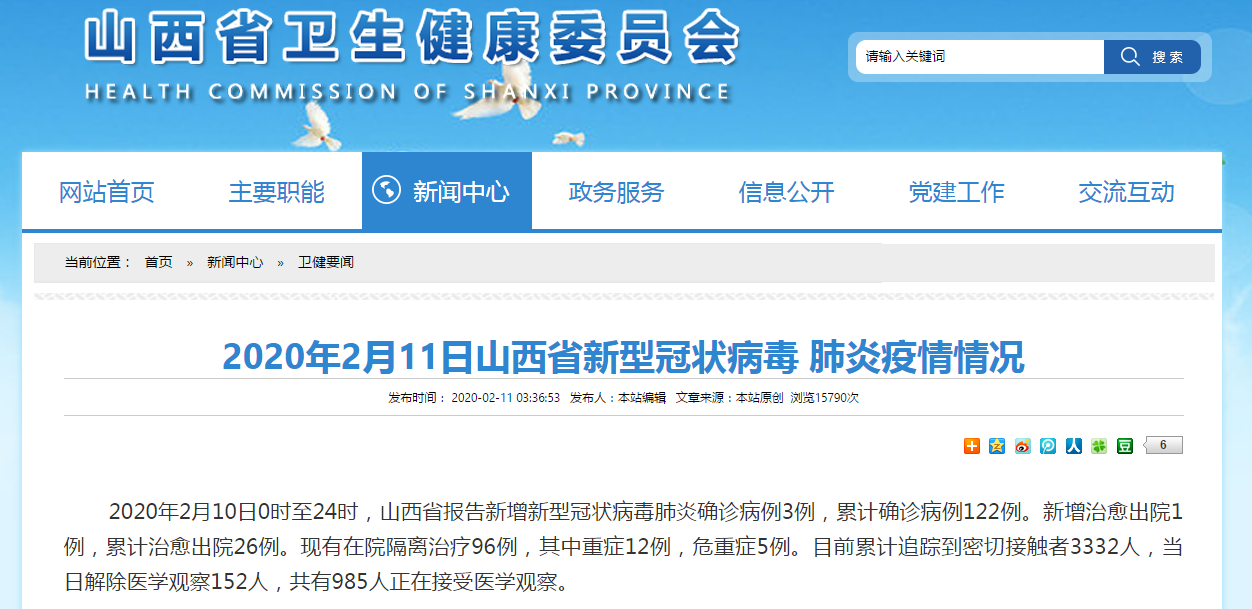Image resolution: width=1252 pixels, height=609 pixels.
Task: Click 新闻中心 breadcrumb link
Action: click(235, 262)
